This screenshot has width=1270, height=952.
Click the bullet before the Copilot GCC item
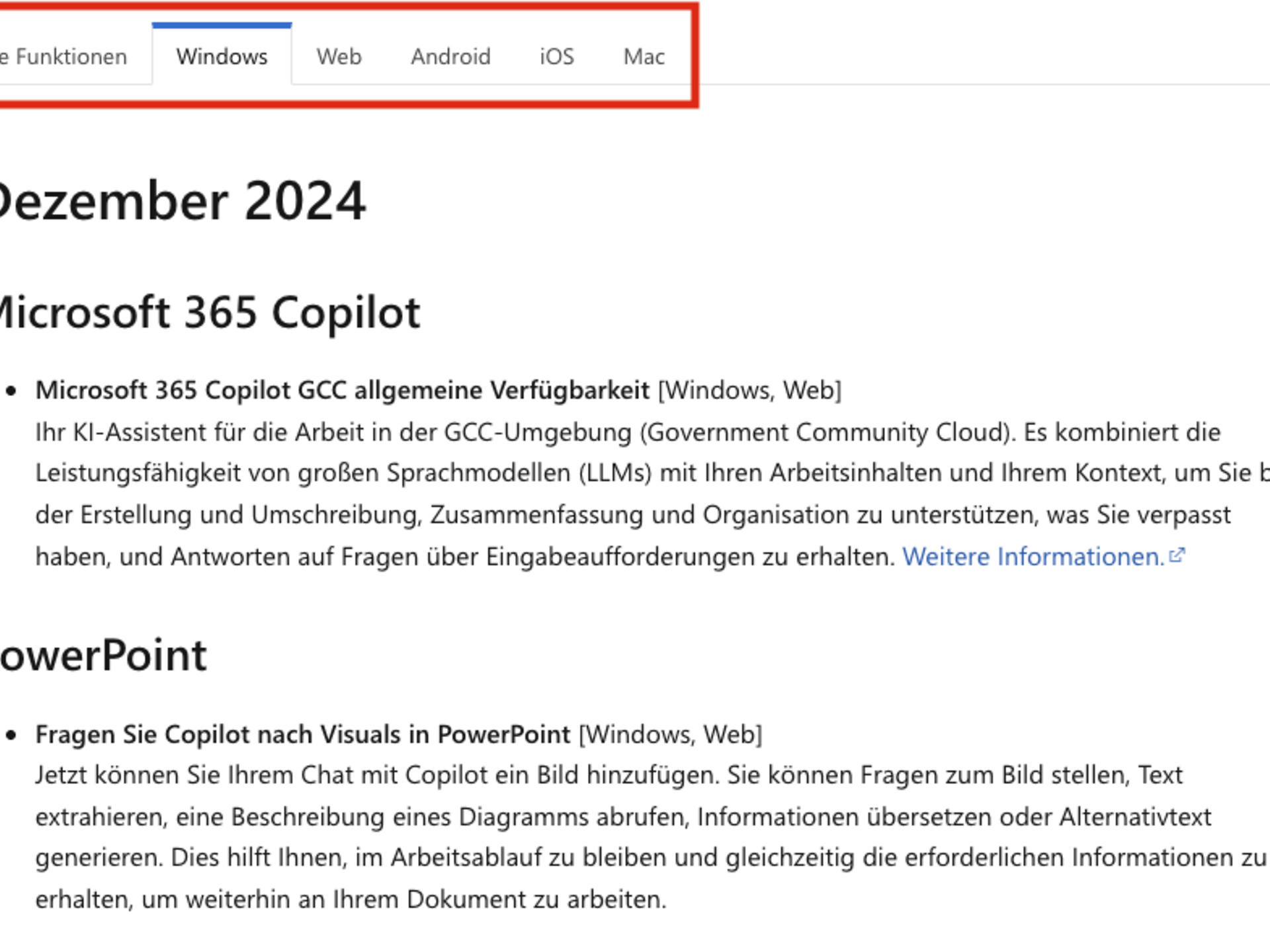[x=11, y=391]
